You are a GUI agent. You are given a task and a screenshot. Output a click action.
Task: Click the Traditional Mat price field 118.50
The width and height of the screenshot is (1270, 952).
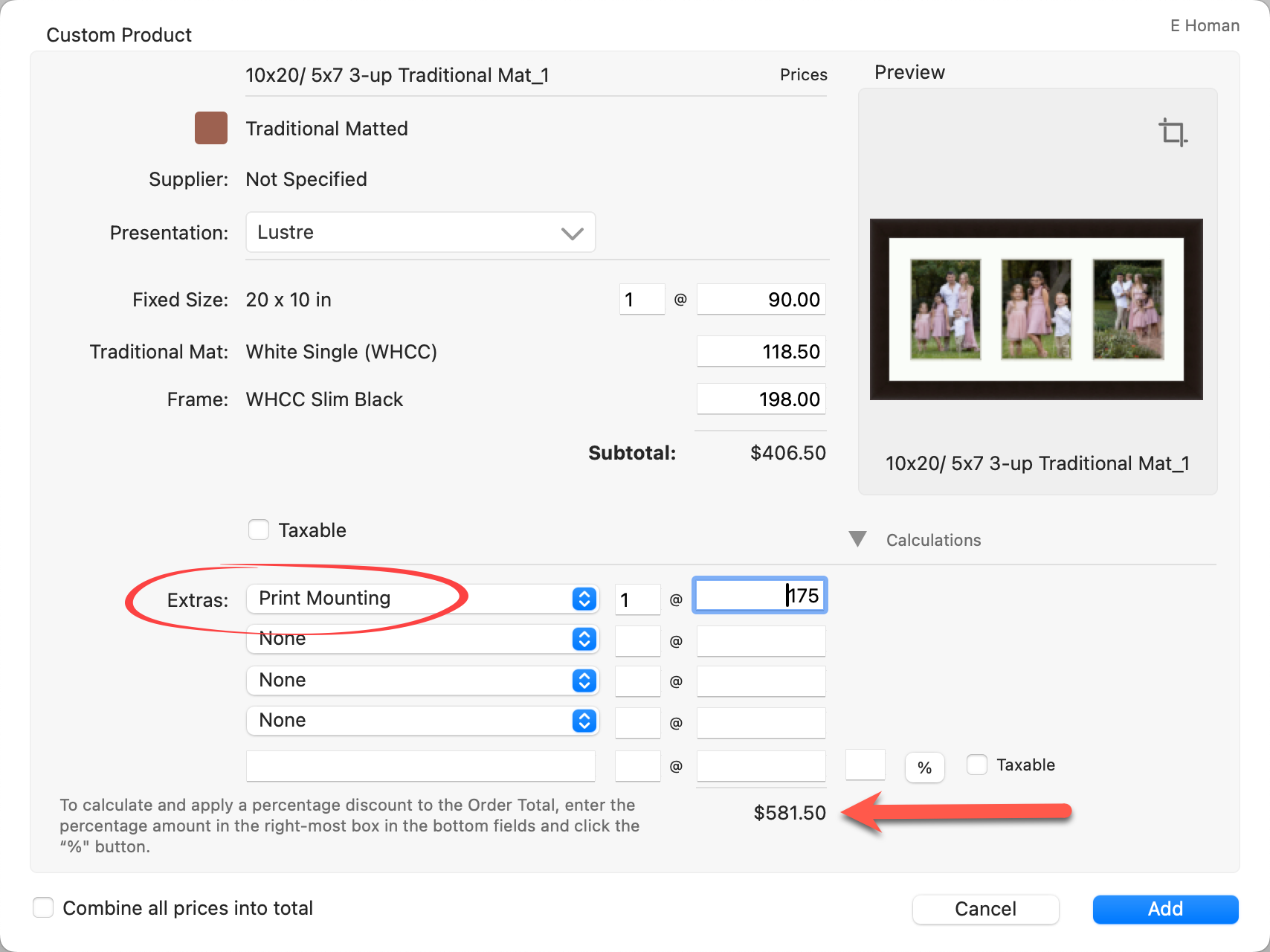(761, 352)
